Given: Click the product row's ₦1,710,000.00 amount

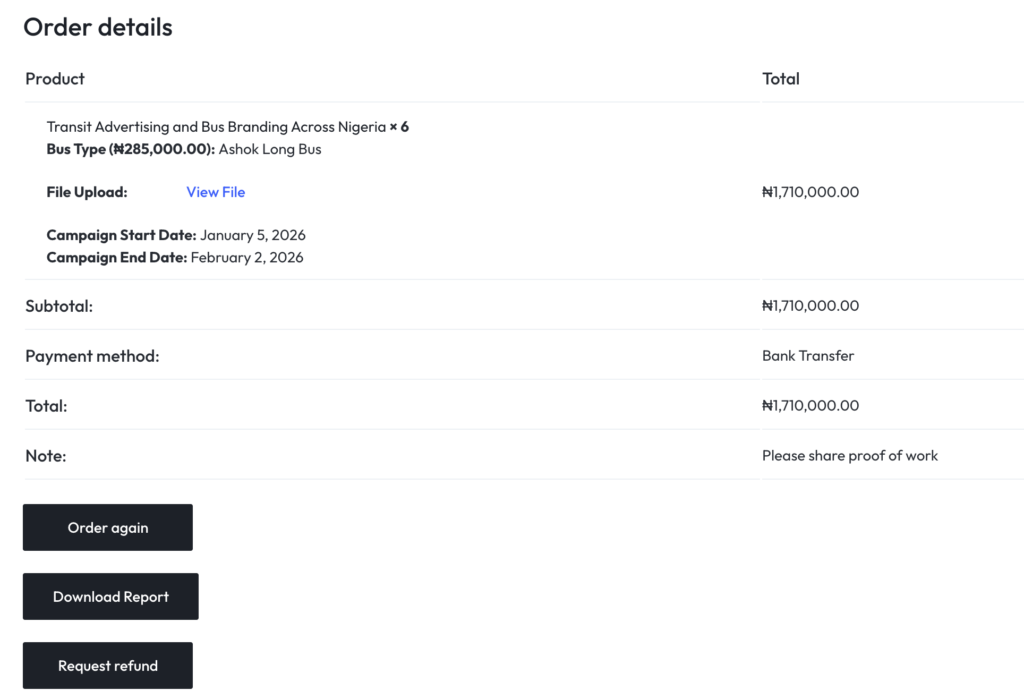Looking at the screenshot, I should point(810,192).
